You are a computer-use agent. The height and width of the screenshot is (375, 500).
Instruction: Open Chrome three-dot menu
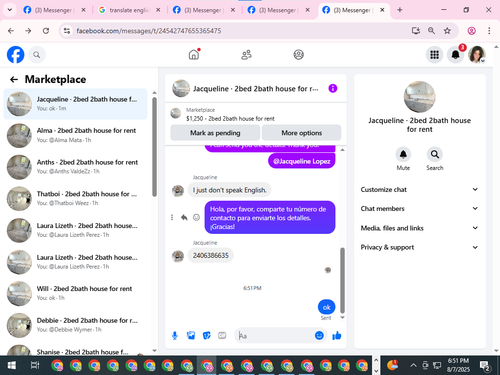489,31
